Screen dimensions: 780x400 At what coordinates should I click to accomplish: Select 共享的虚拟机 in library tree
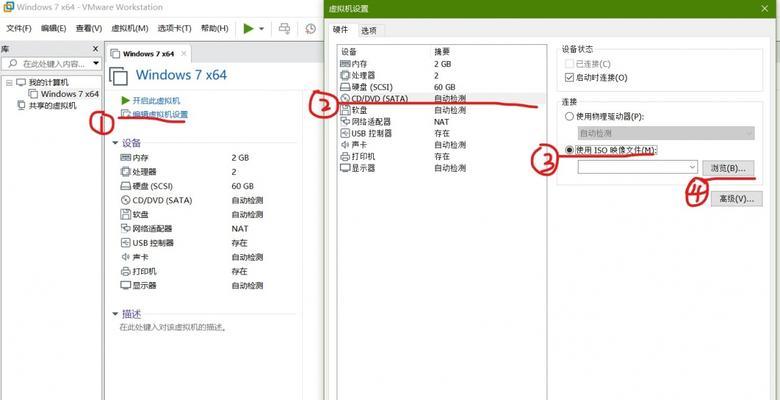click(x=47, y=105)
